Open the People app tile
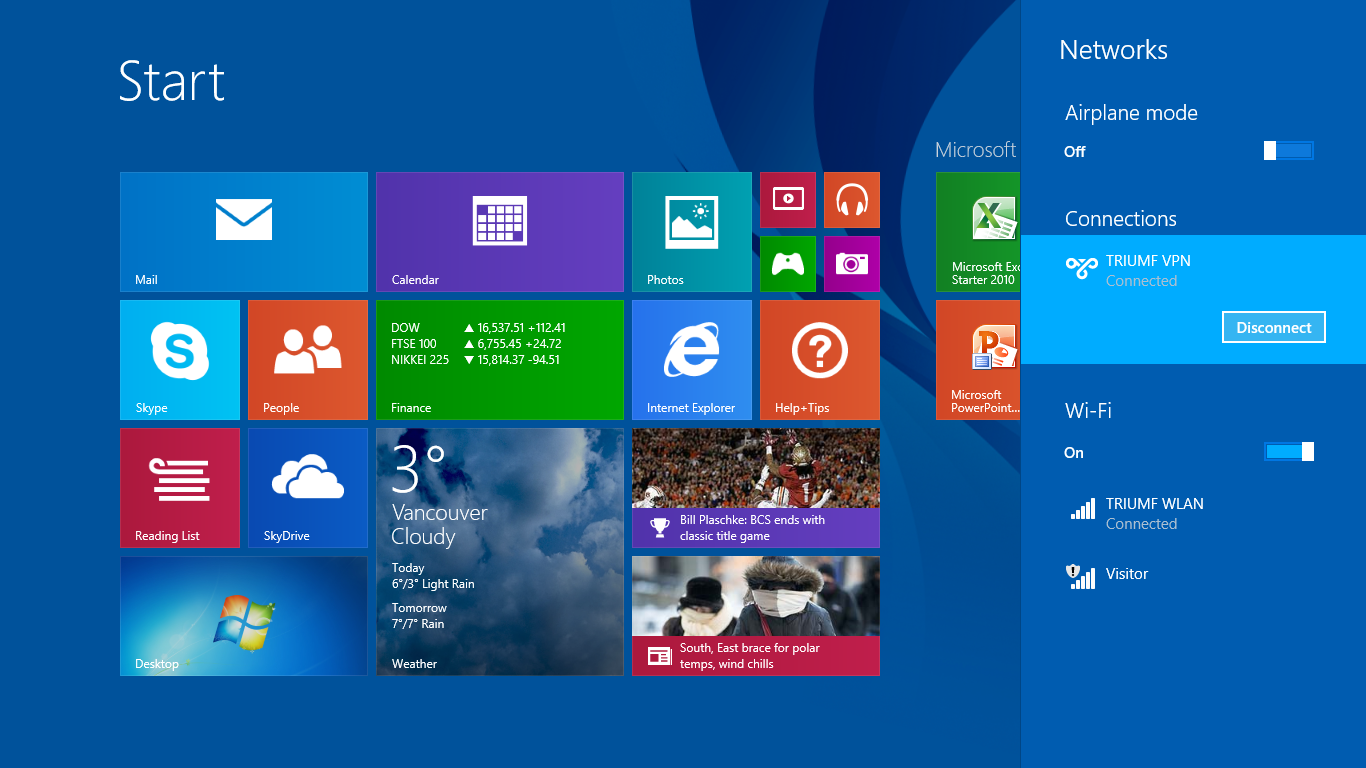1366x768 pixels. 307,359
